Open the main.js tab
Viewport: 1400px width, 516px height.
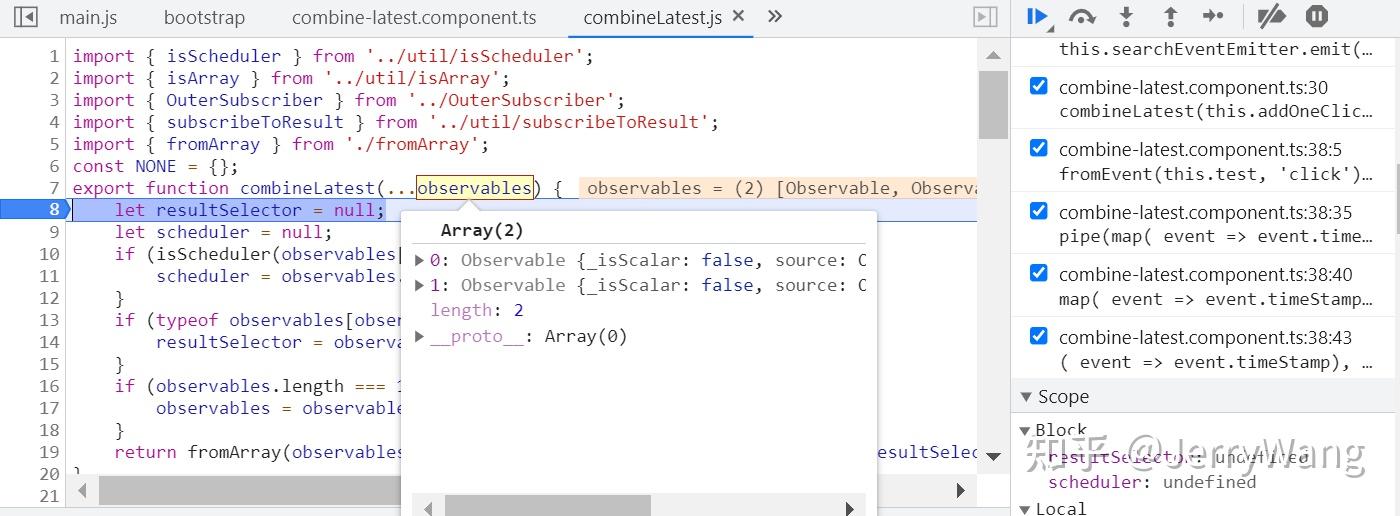tap(88, 18)
